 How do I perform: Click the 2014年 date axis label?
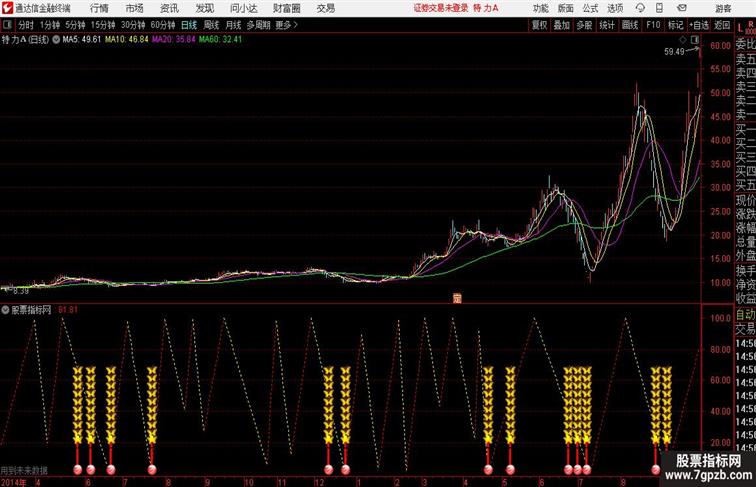(13, 482)
